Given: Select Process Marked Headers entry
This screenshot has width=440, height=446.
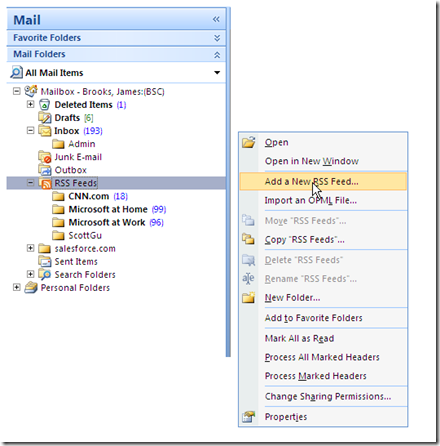Looking at the screenshot, I should (x=323, y=376).
